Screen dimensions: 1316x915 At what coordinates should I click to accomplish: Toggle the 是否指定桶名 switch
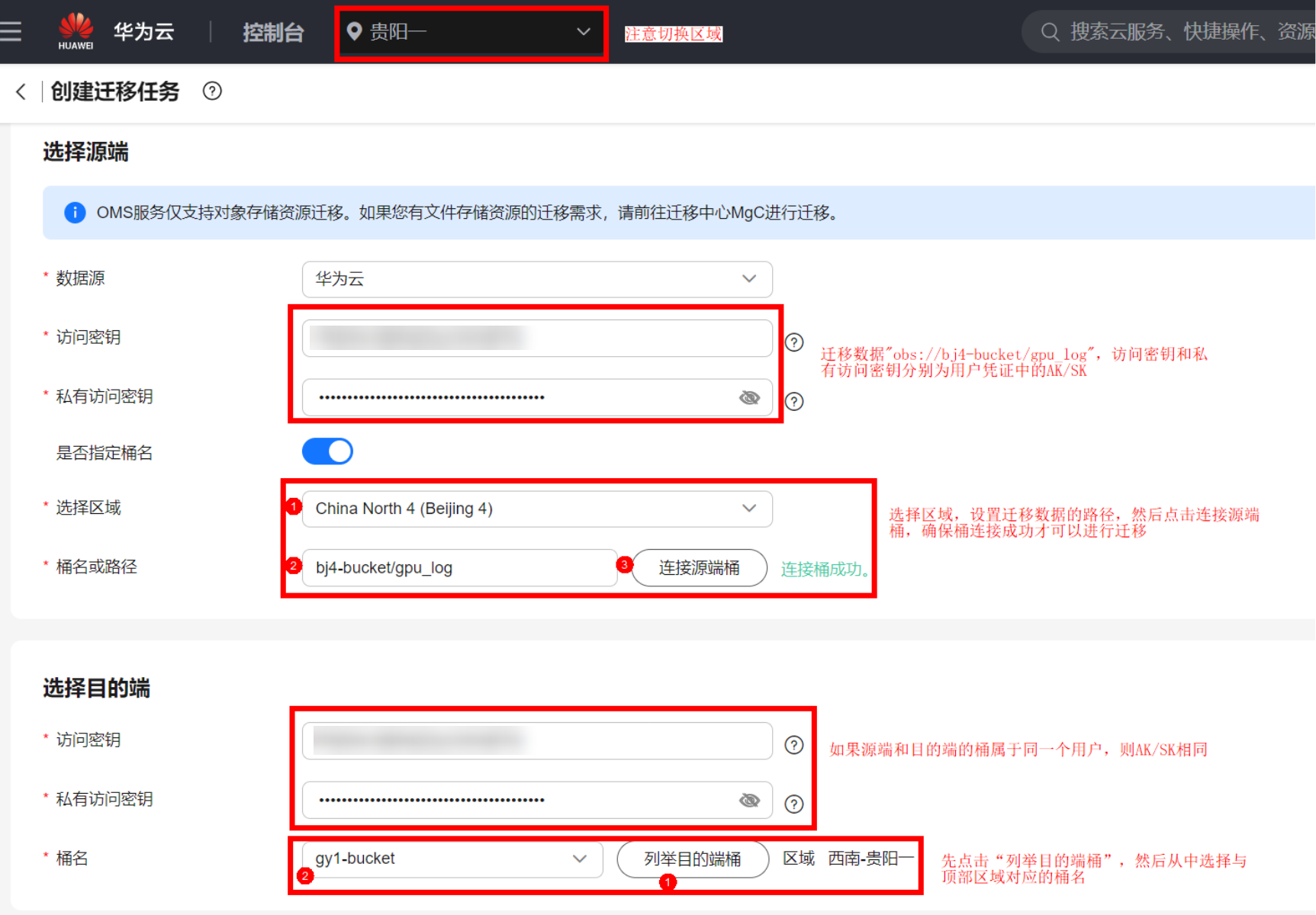[327, 451]
